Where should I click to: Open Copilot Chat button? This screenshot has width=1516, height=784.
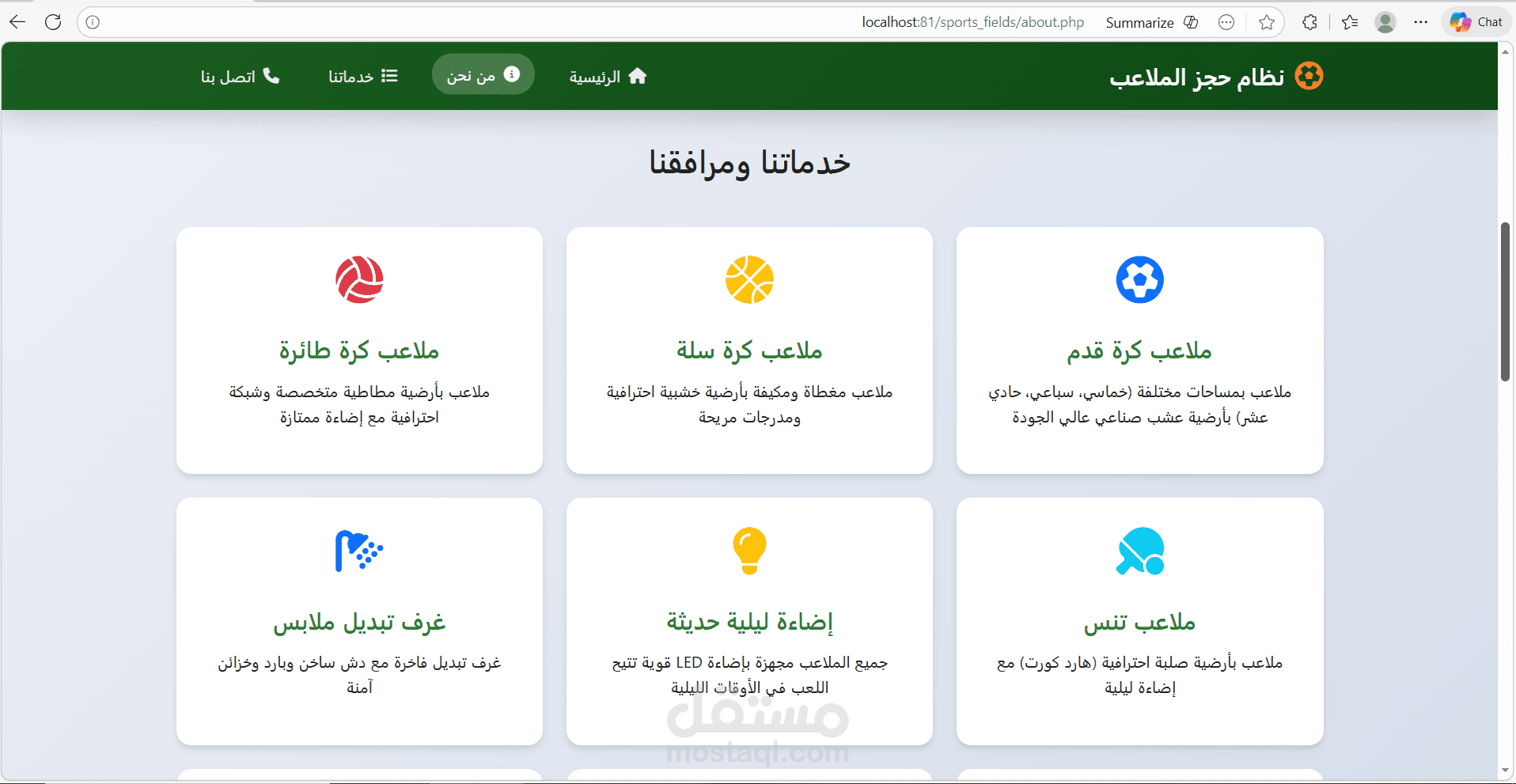[1476, 22]
